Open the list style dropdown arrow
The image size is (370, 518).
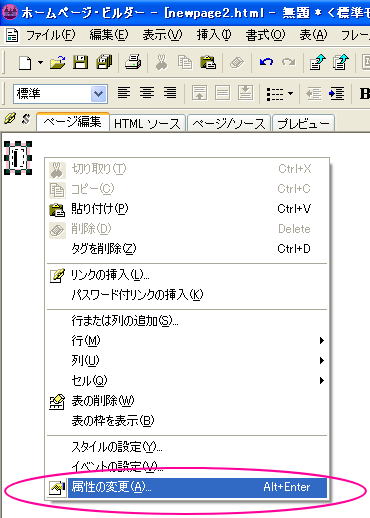tap(290, 94)
